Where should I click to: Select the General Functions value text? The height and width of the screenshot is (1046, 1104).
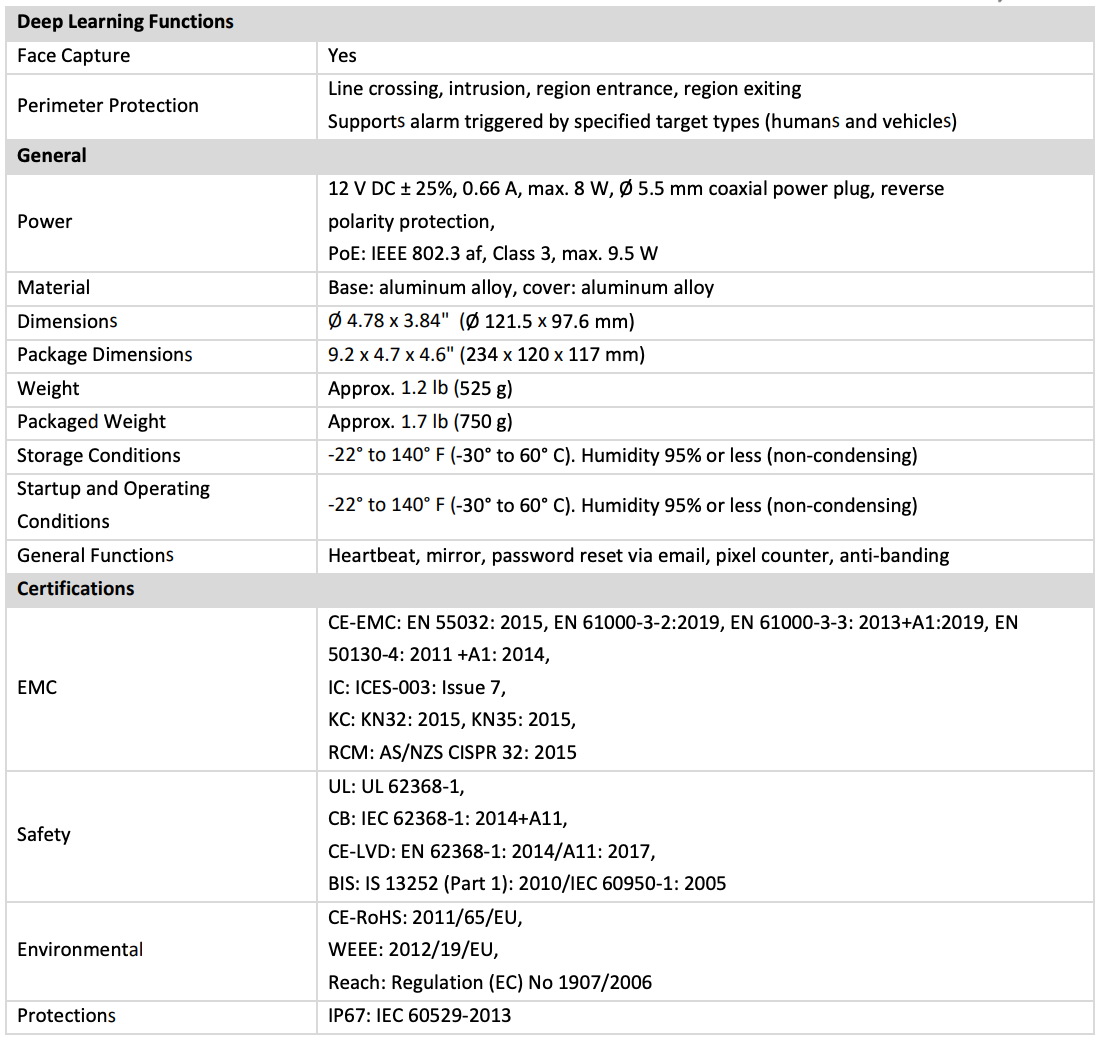click(639, 555)
